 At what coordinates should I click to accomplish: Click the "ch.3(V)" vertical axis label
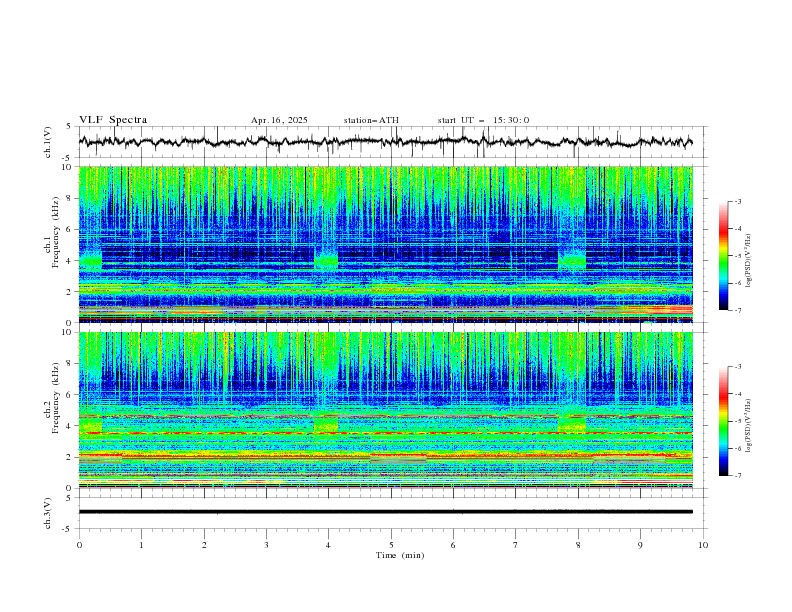(48, 513)
